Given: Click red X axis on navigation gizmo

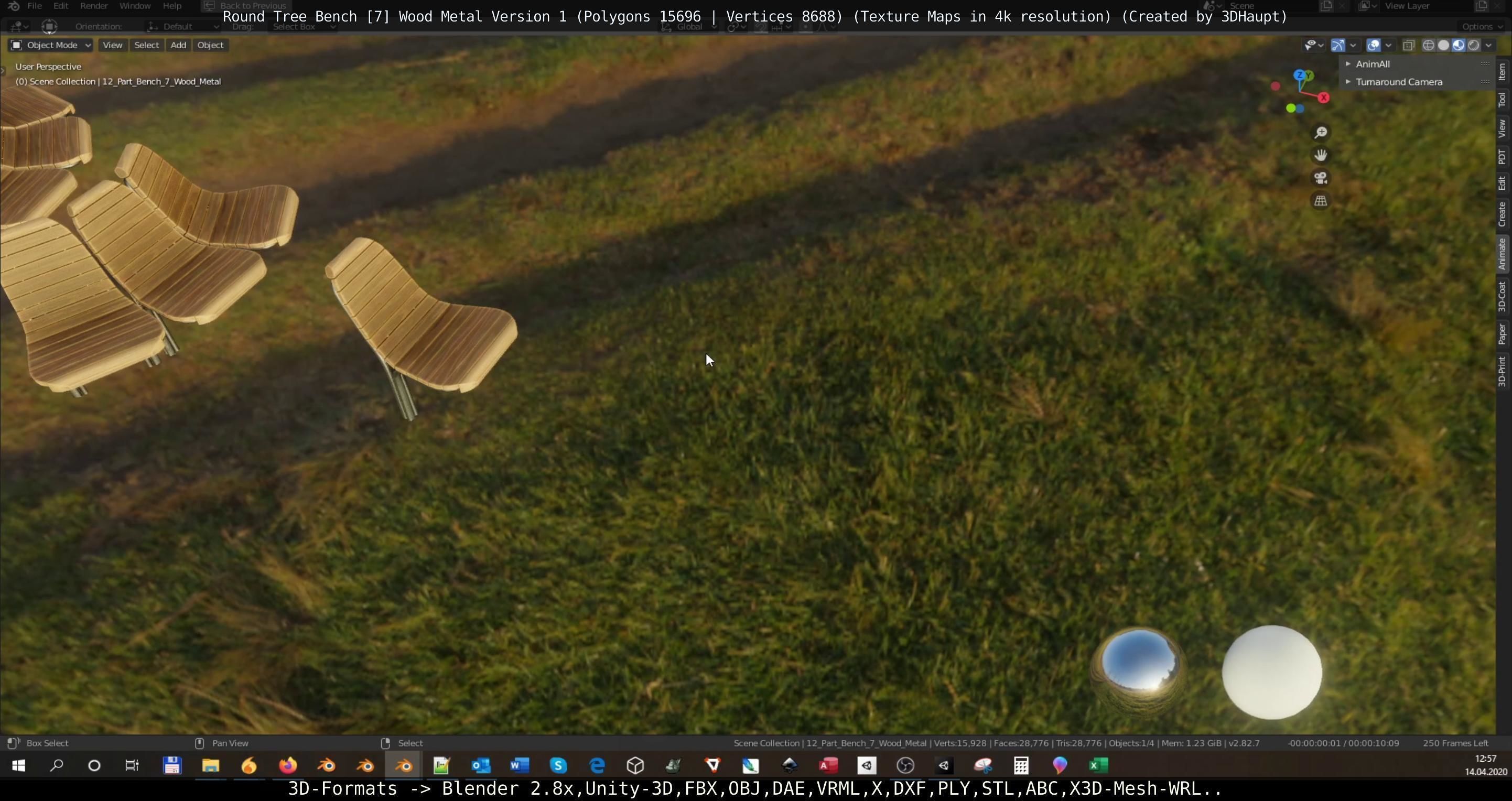Looking at the screenshot, I should point(1324,98).
